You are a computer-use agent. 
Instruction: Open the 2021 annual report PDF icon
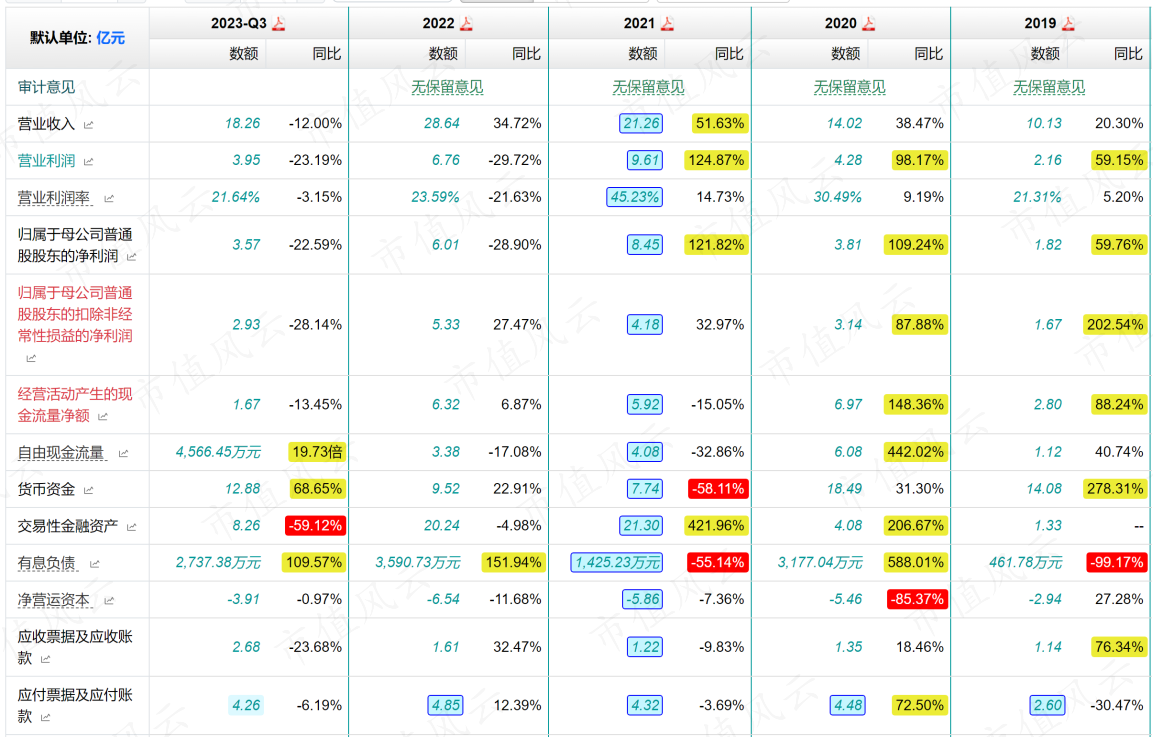(667, 24)
